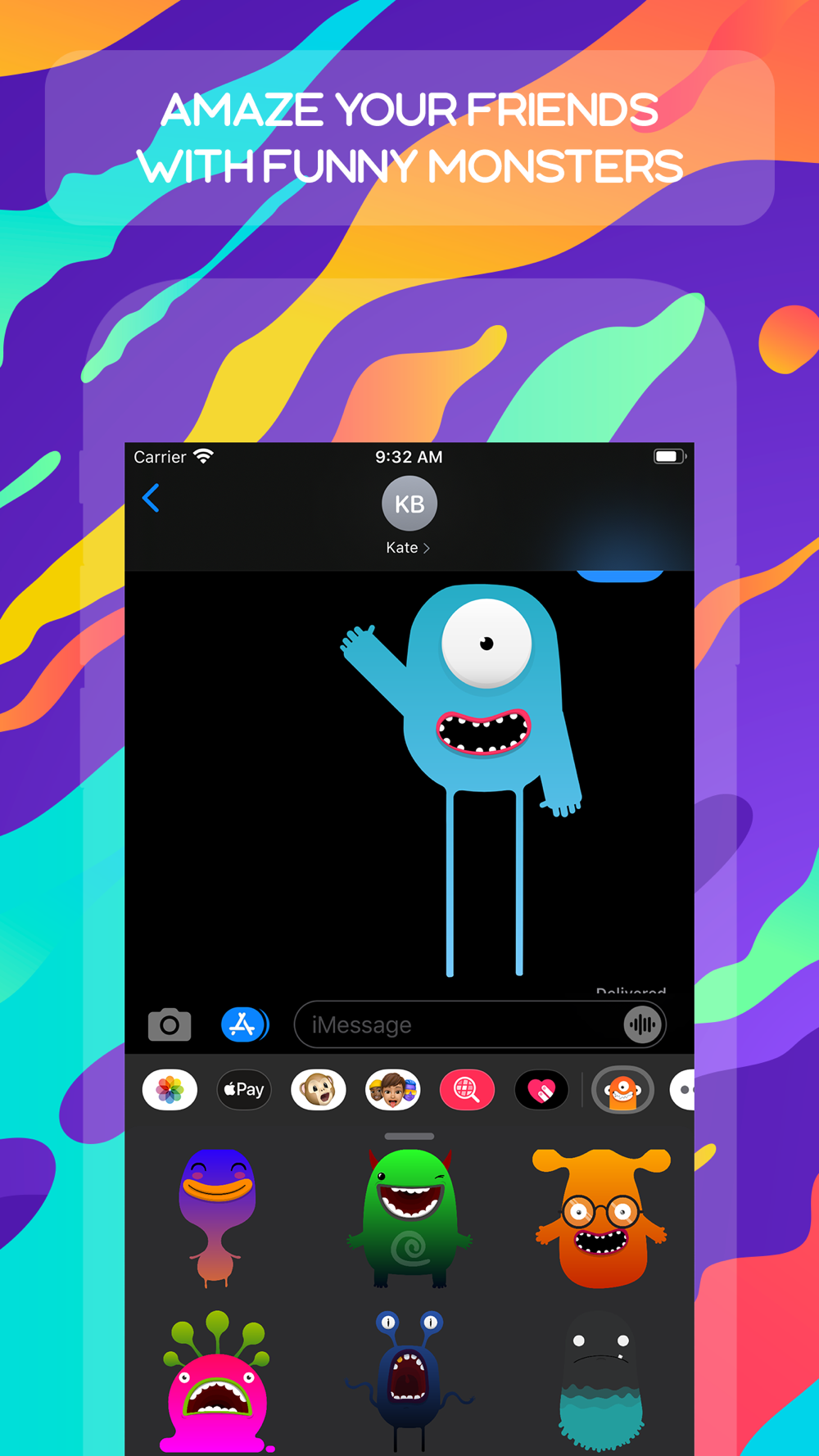Viewport: 819px width, 1456px height.
Task: Tap the Carrier label
Action: [x=160, y=457]
